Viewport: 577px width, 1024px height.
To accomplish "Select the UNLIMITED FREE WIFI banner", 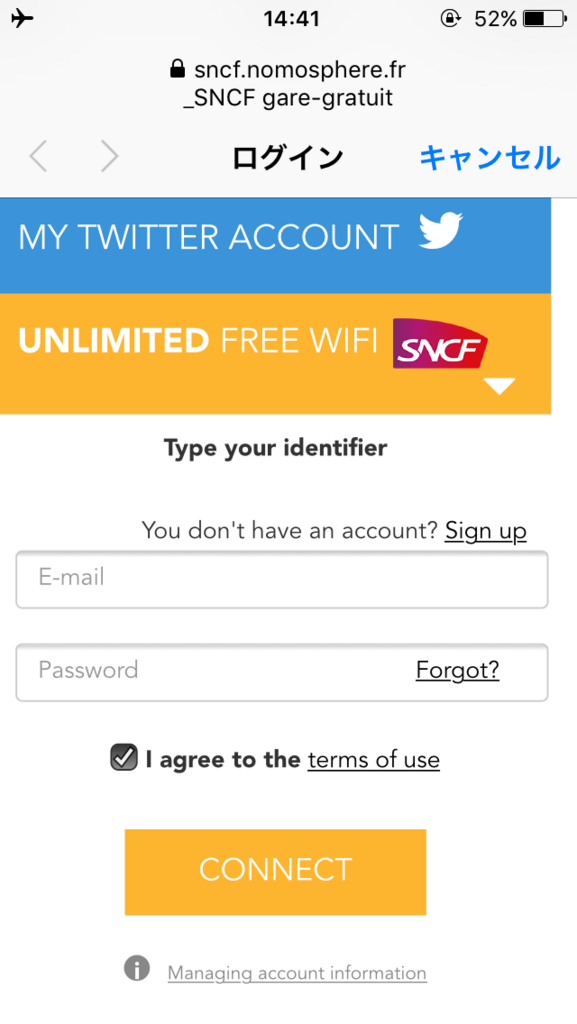I will [x=275, y=353].
